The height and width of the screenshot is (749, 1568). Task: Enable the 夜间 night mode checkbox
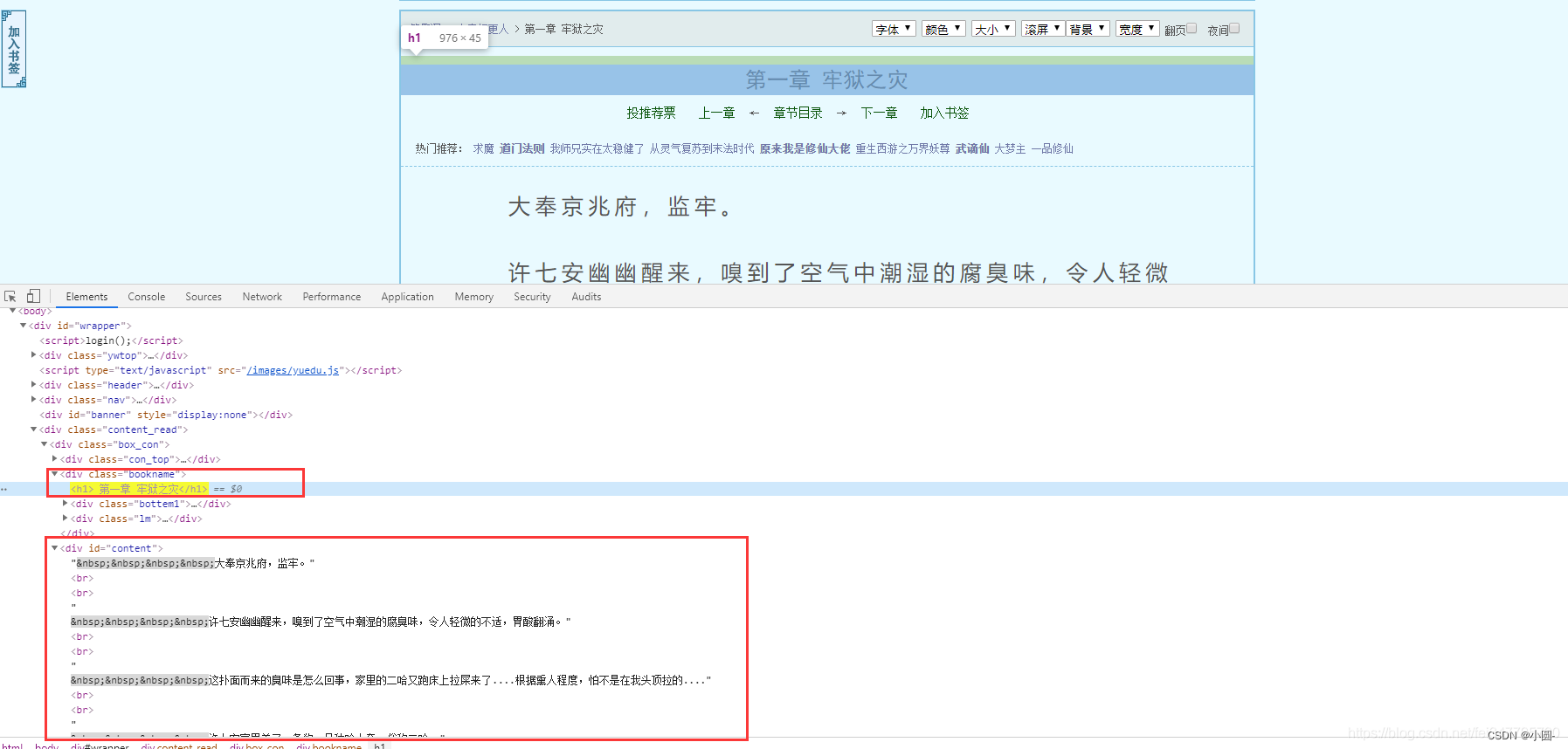[x=1234, y=29]
